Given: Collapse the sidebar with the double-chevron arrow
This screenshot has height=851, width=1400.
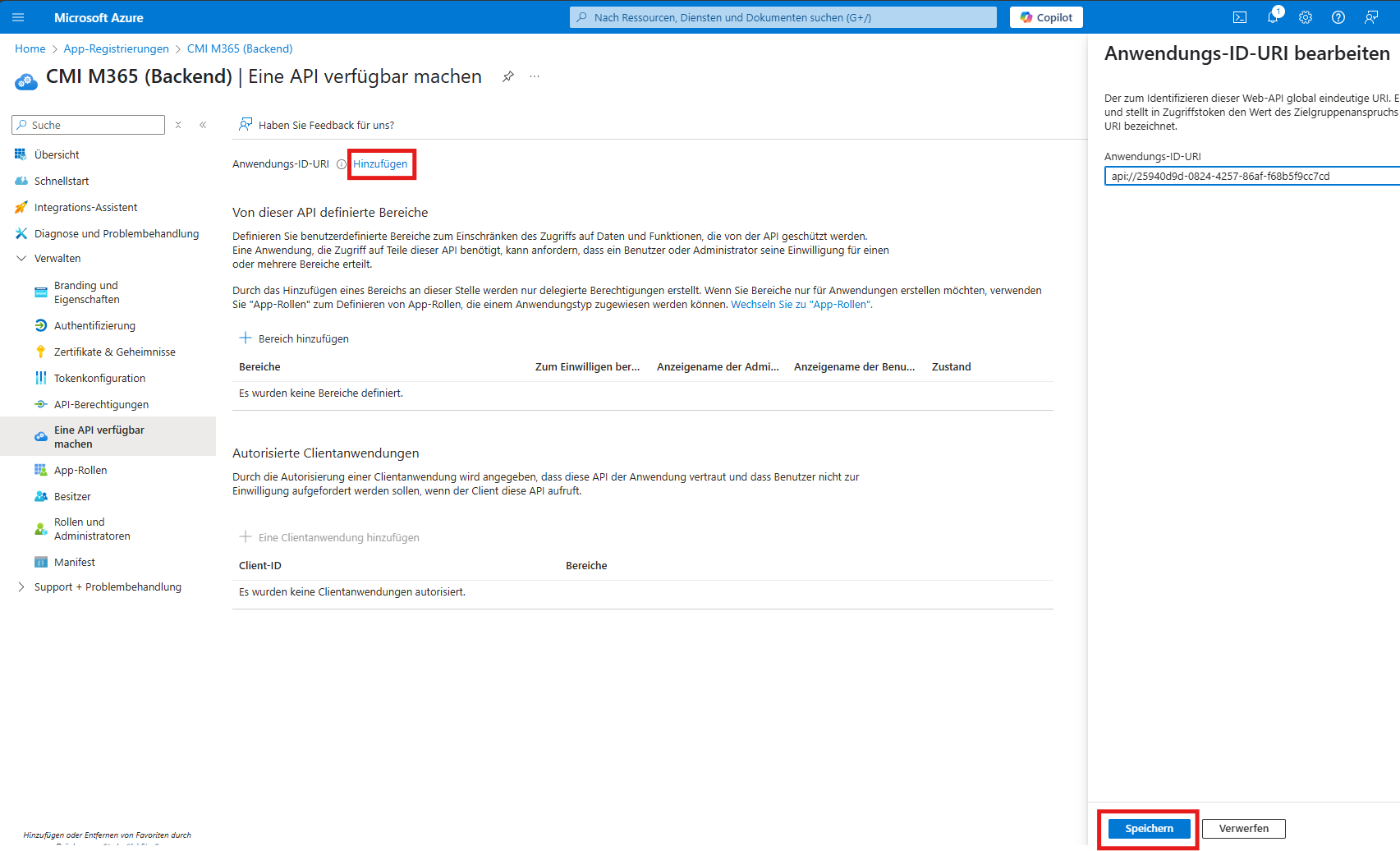Looking at the screenshot, I should click(x=203, y=125).
